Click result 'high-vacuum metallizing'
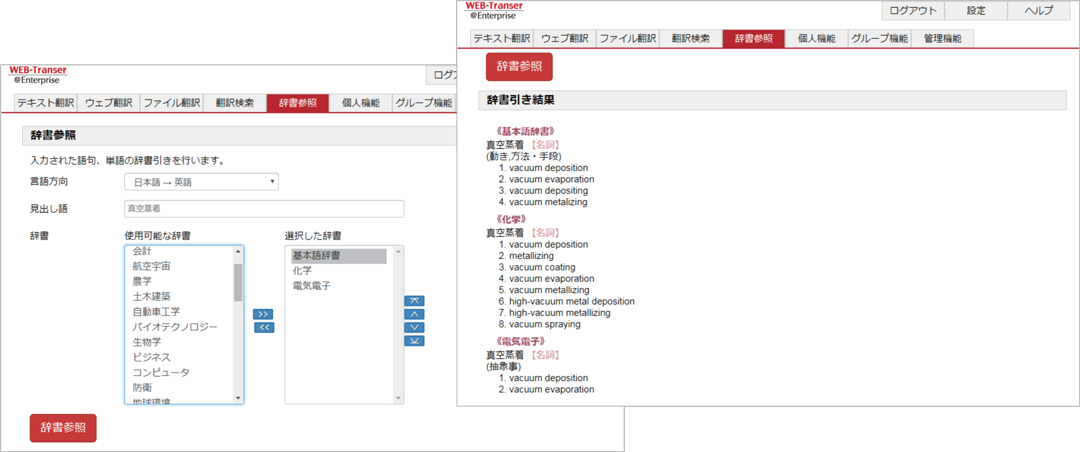This screenshot has width=1080, height=452. point(560,313)
